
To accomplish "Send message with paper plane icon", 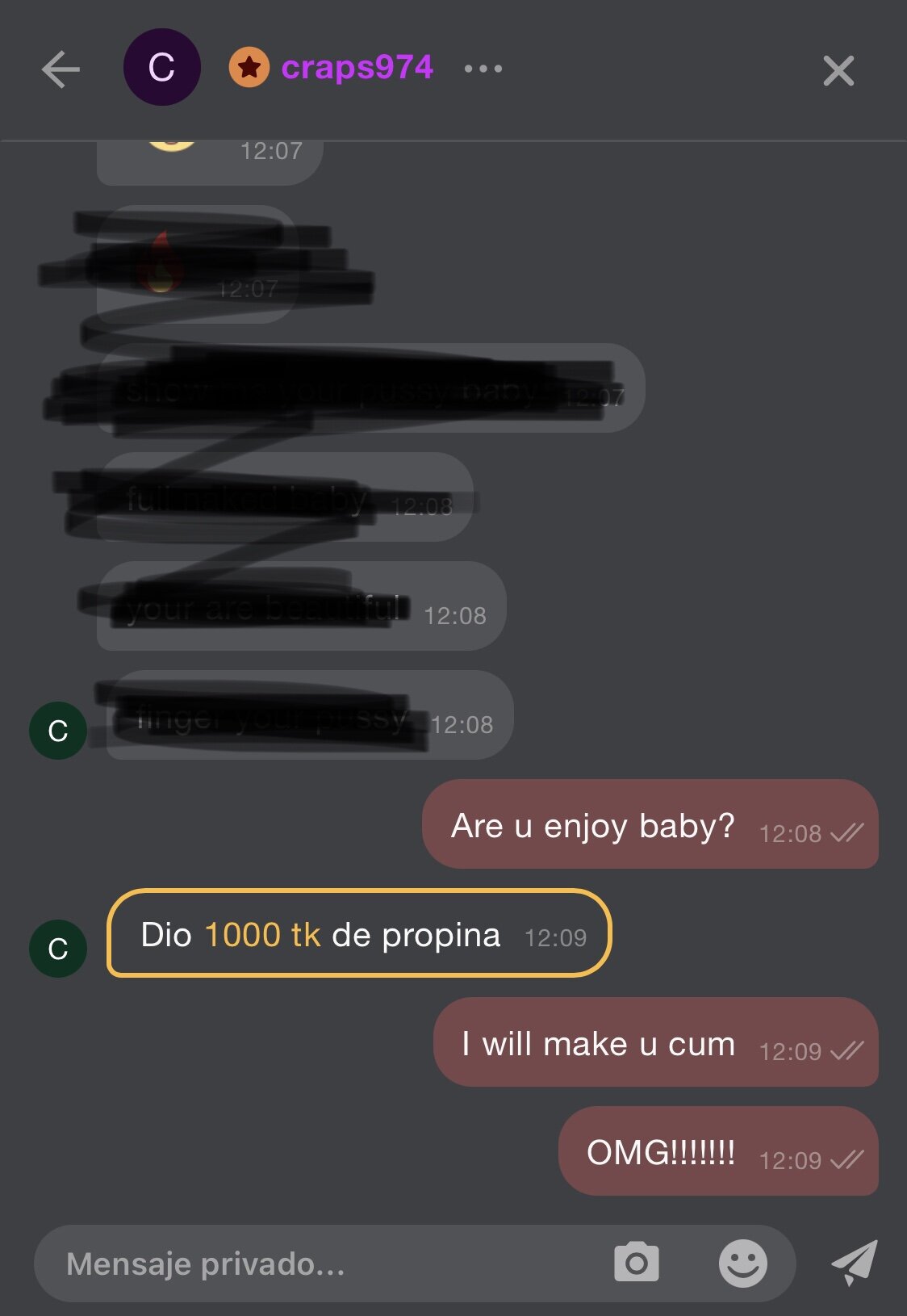I will click(x=855, y=1263).
